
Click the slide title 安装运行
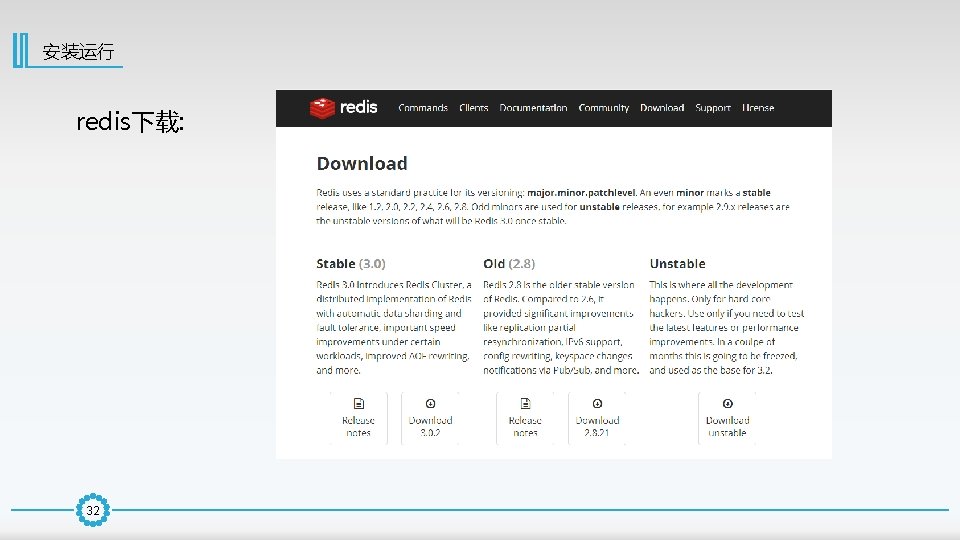click(78, 51)
